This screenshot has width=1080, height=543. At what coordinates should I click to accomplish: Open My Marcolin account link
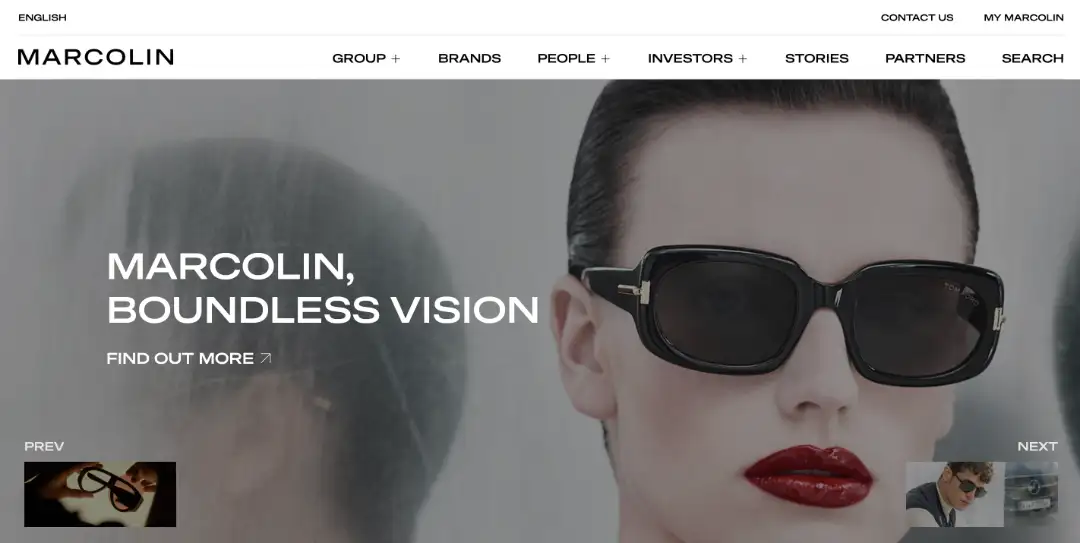click(x=1024, y=17)
